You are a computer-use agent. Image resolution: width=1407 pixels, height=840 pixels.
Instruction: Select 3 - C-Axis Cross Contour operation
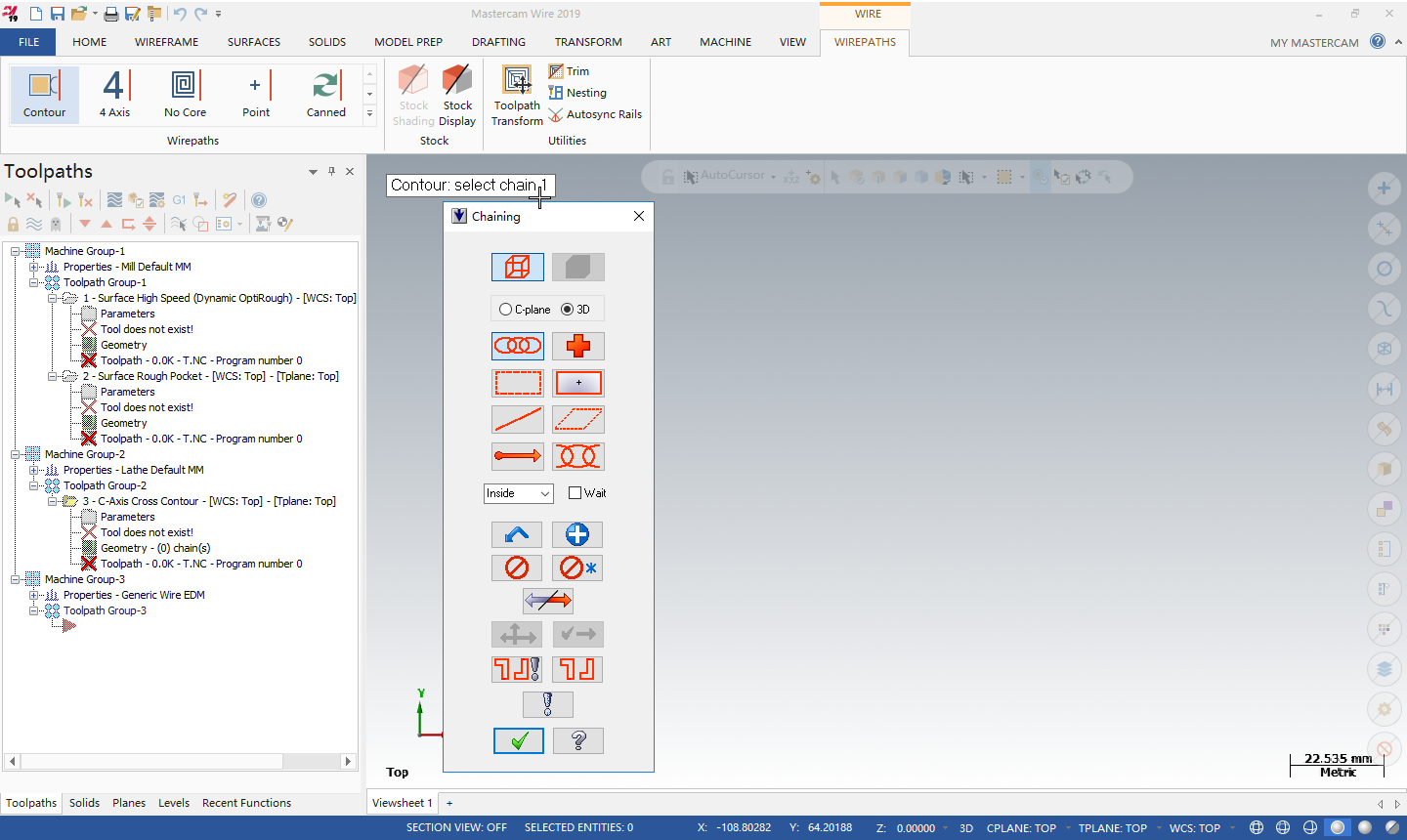[209, 501]
